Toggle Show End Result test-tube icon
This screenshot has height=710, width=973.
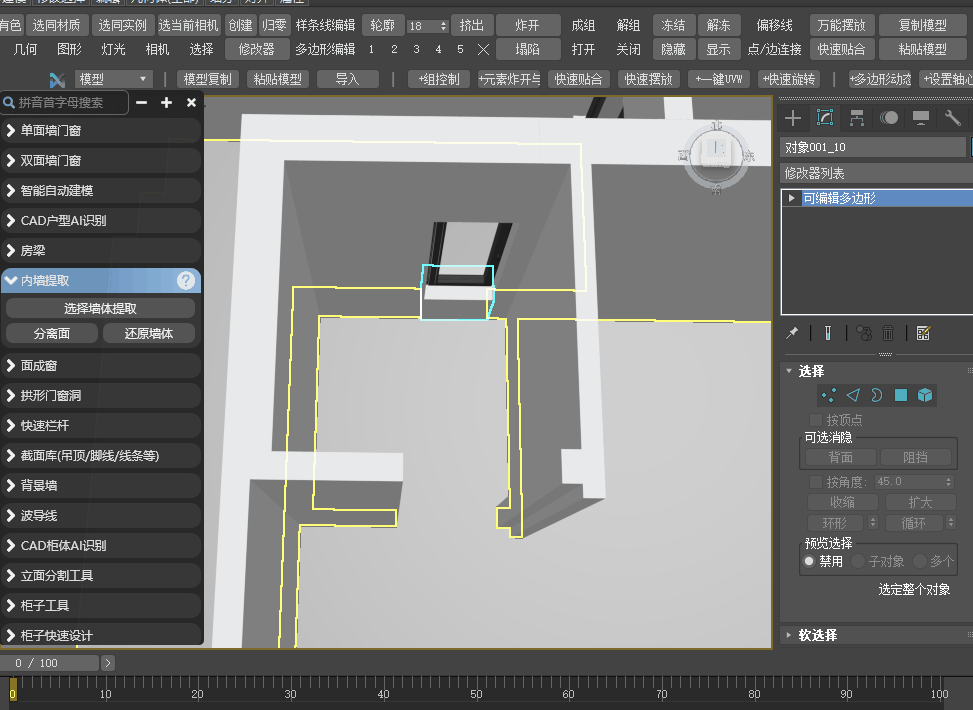[x=828, y=333]
